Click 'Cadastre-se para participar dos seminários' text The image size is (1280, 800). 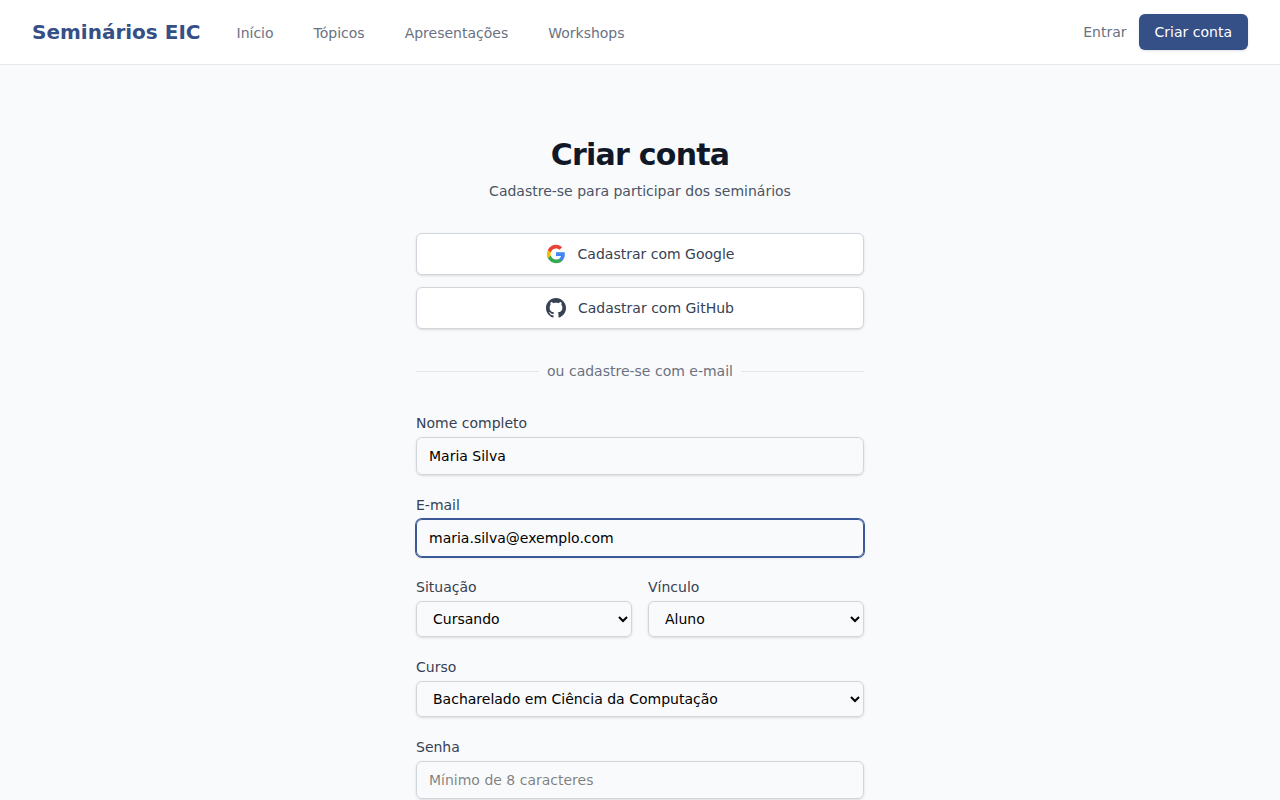coord(640,191)
